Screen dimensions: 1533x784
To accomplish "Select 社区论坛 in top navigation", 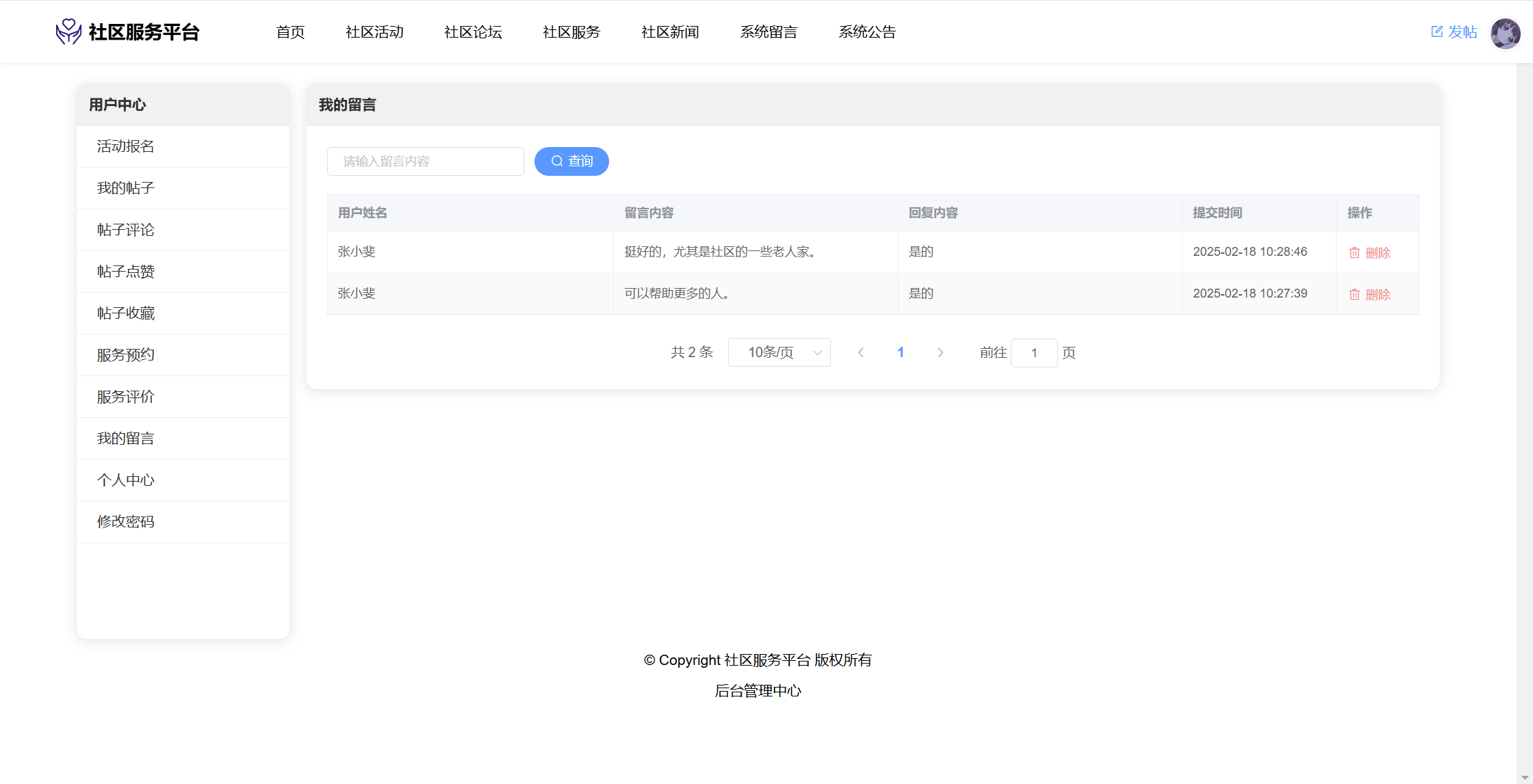I will pyautogui.click(x=473, y=32).
